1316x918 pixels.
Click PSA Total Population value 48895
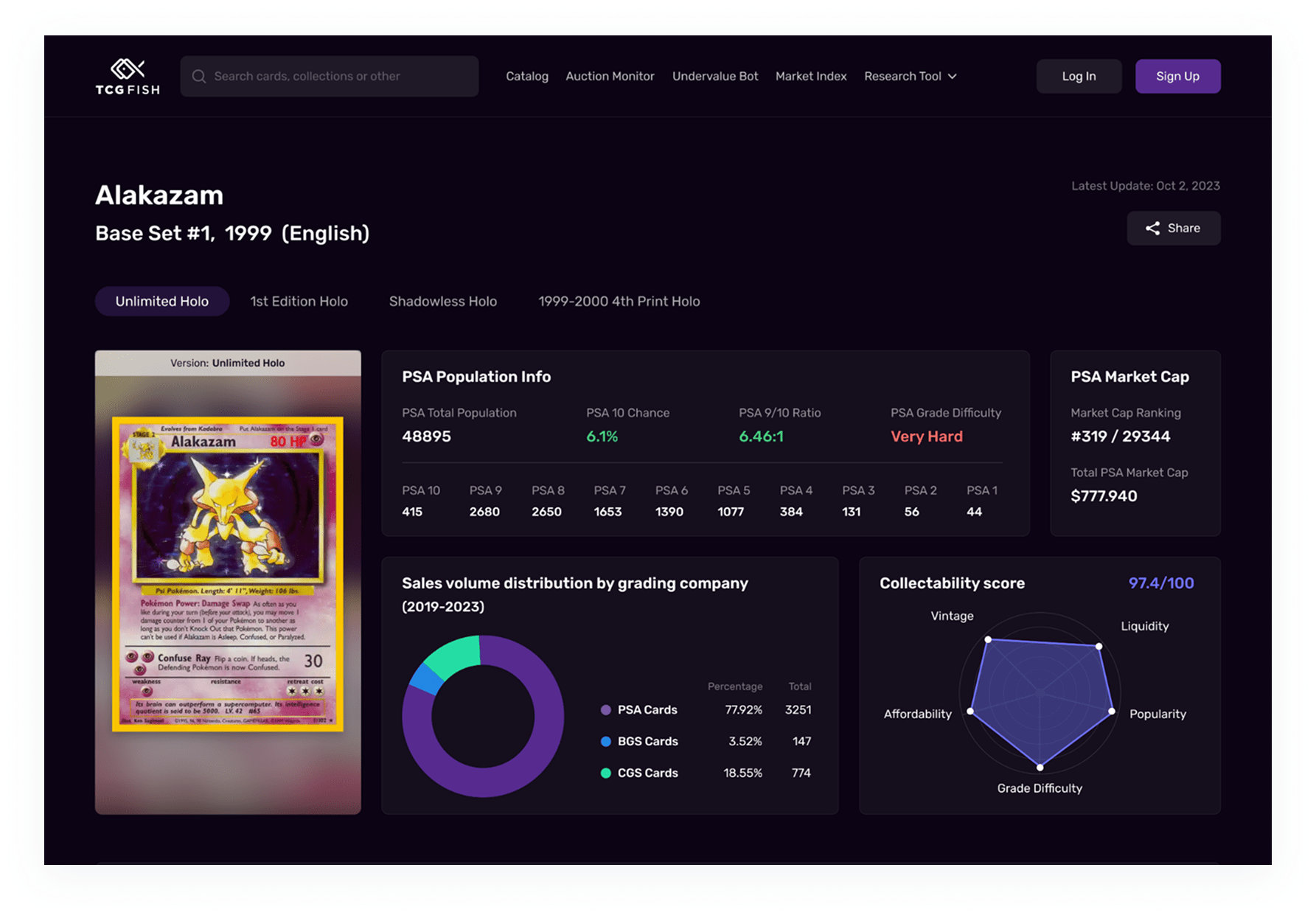426,437
